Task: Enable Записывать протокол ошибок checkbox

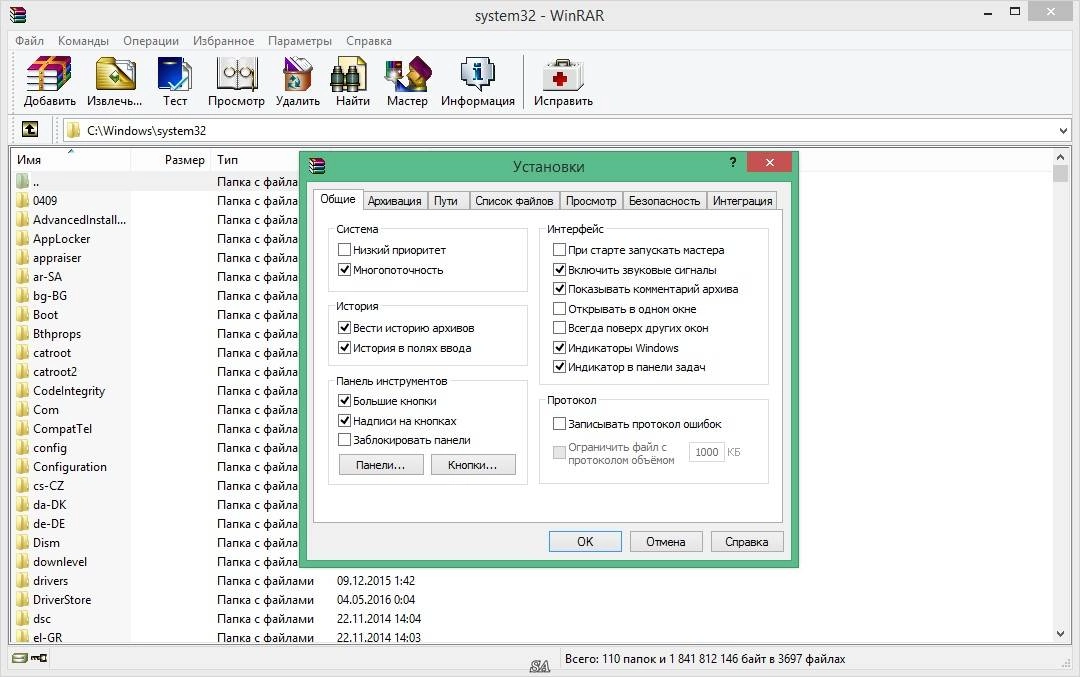Action: click(x=560, y=424)
